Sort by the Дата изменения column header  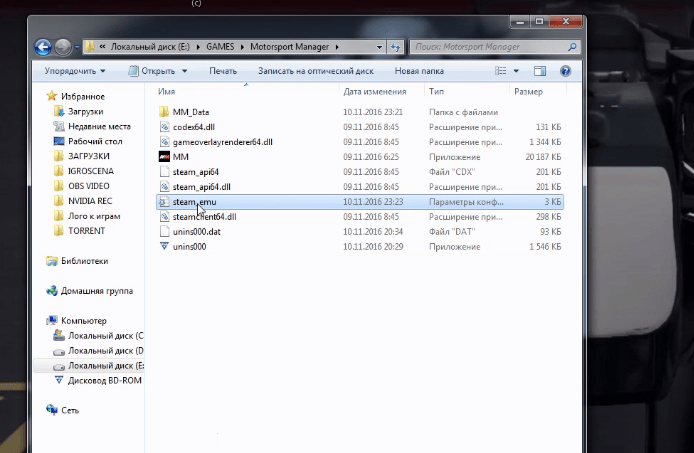point(374,92)
